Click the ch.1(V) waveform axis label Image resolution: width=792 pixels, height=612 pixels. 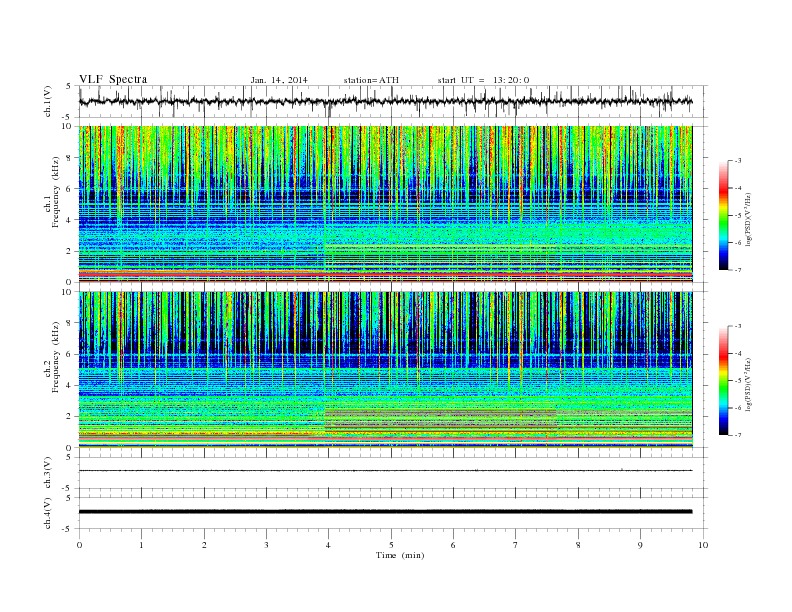(47, 101)
